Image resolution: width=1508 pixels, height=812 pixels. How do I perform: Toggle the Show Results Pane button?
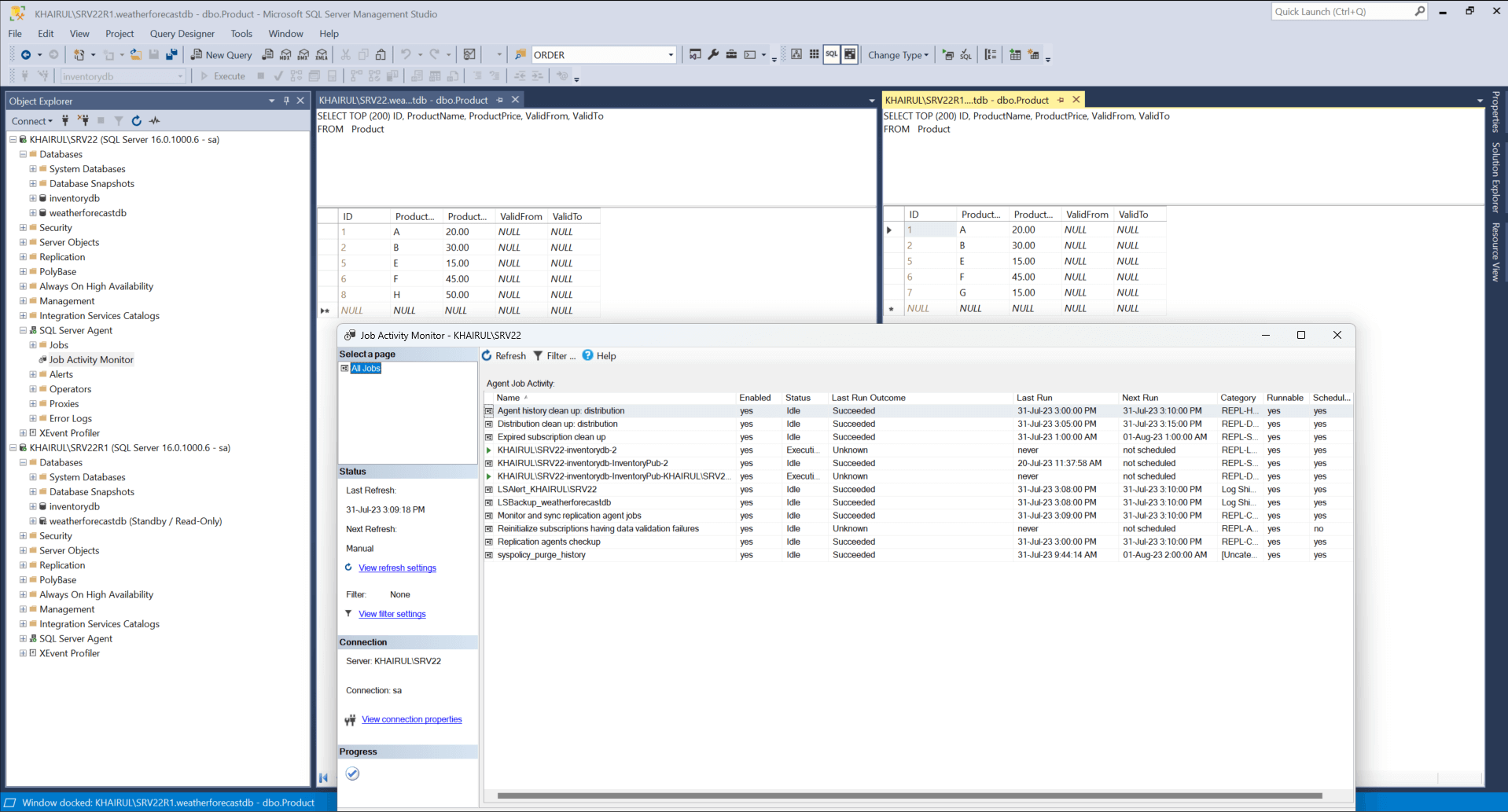pos(850,55)
